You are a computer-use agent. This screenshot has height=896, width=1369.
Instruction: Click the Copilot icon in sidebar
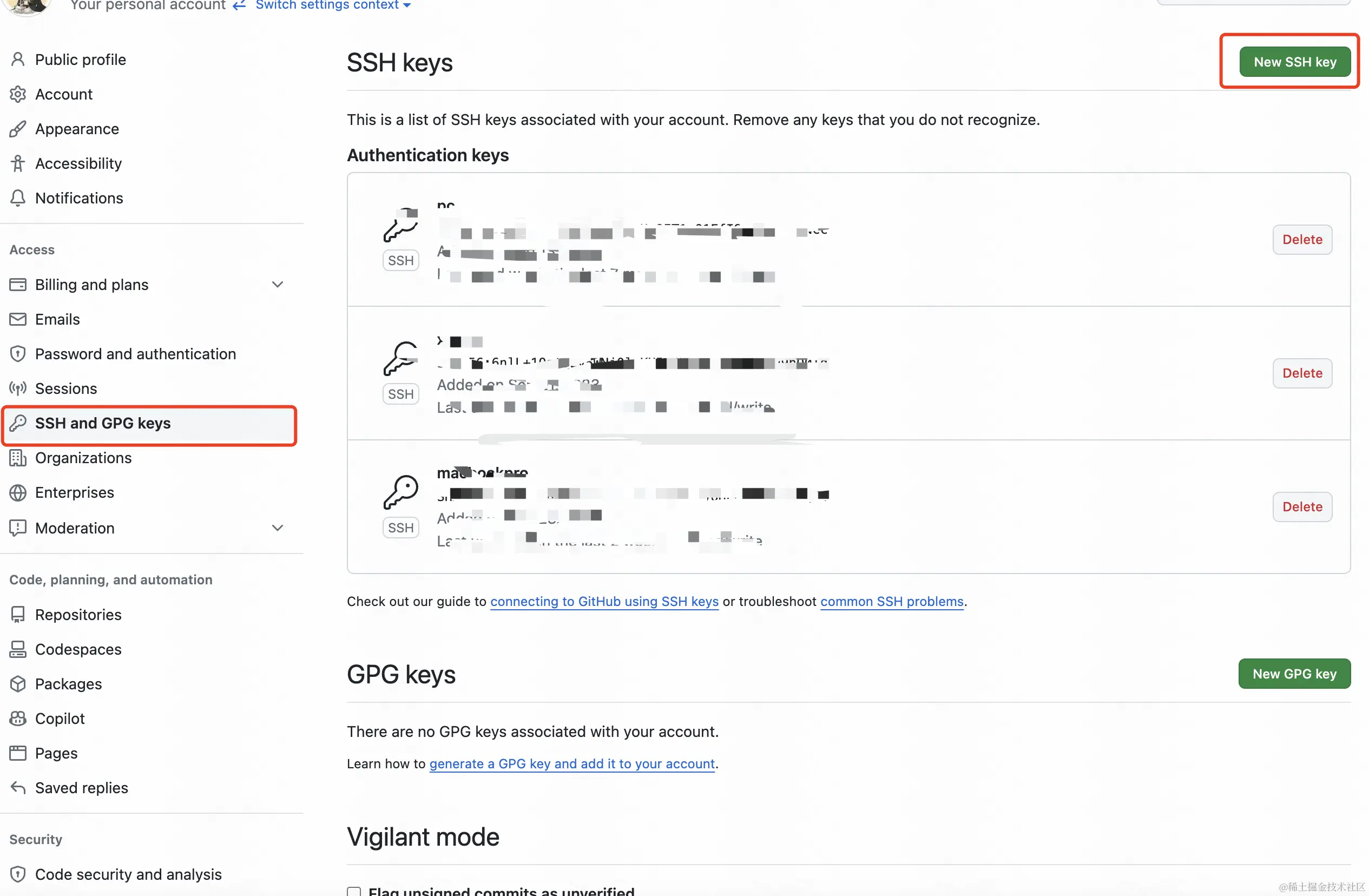18,719
